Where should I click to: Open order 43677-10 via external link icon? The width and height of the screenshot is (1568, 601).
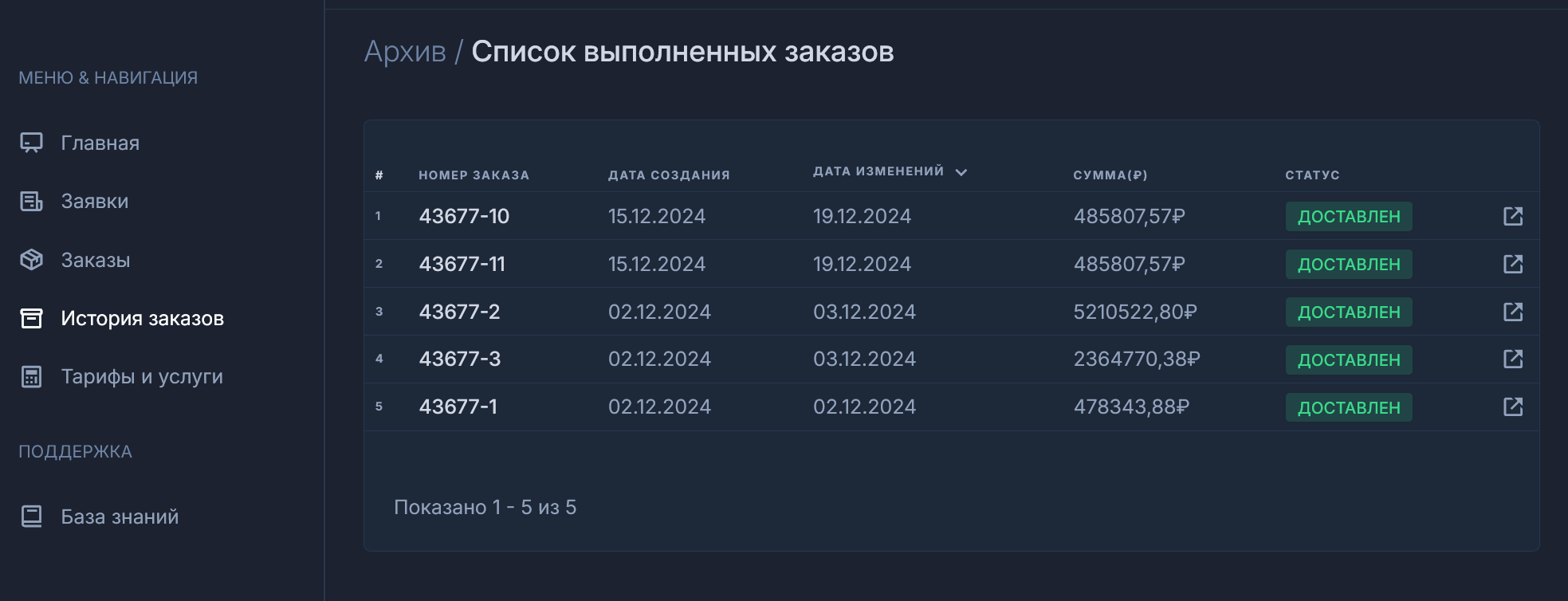pyautogui.click(x=1512, y=216)
